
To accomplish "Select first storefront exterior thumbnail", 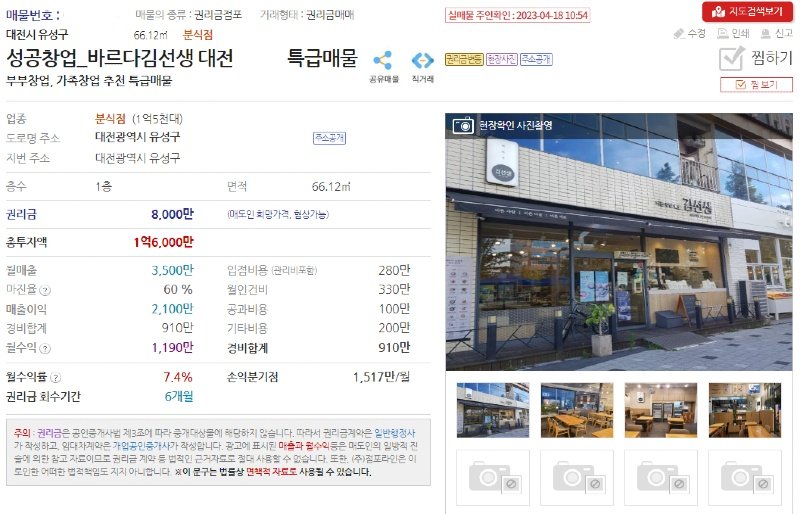I will pyautogui.click(x=493, y=410).
